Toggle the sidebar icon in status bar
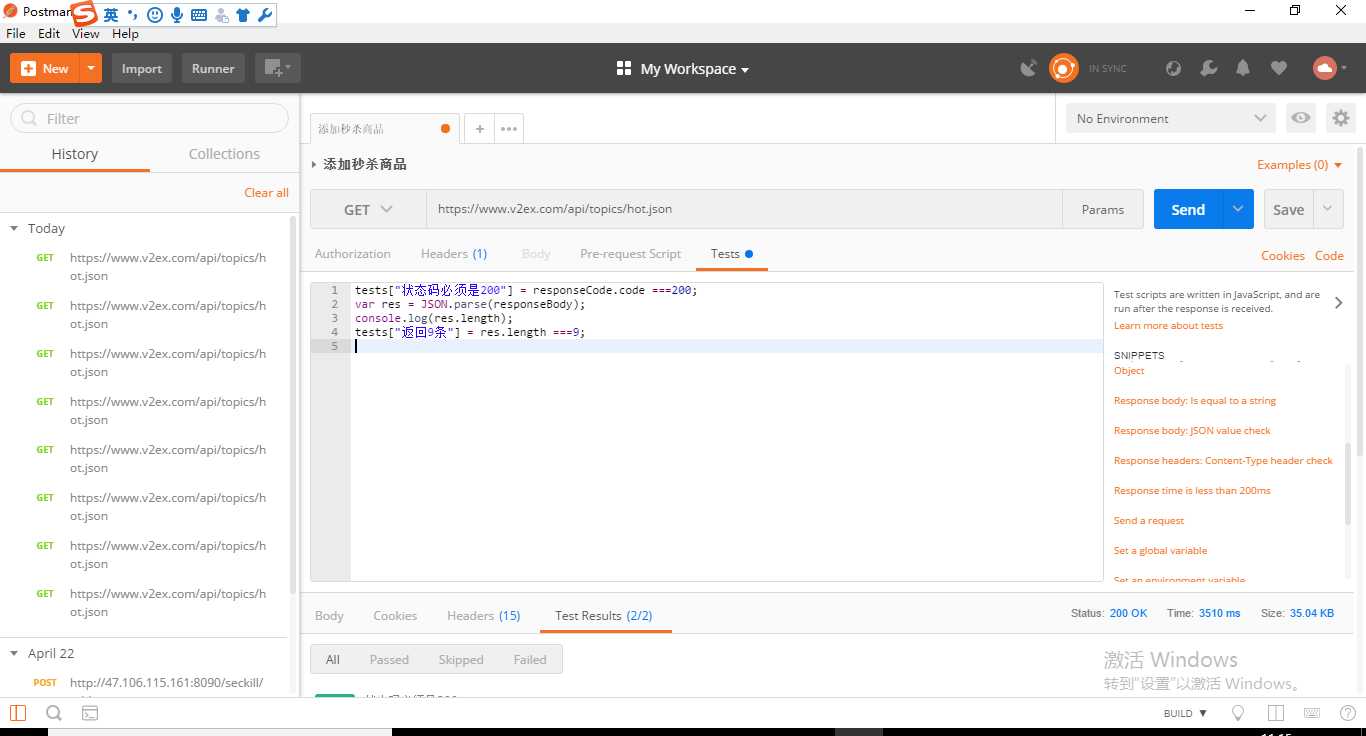This screenshot has height=736, width=1366. click(x=18, y=713)
